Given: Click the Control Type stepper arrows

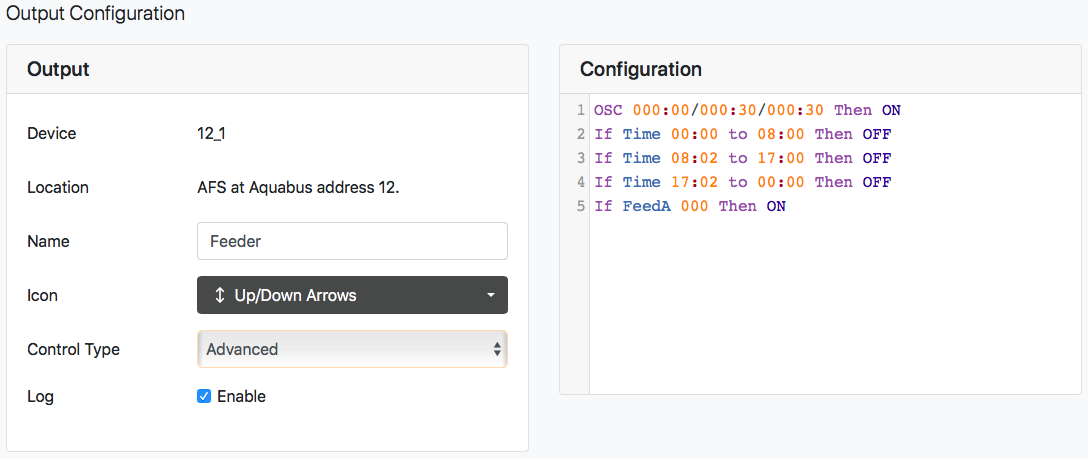Looking at the screenshot, I should [497, 349].
